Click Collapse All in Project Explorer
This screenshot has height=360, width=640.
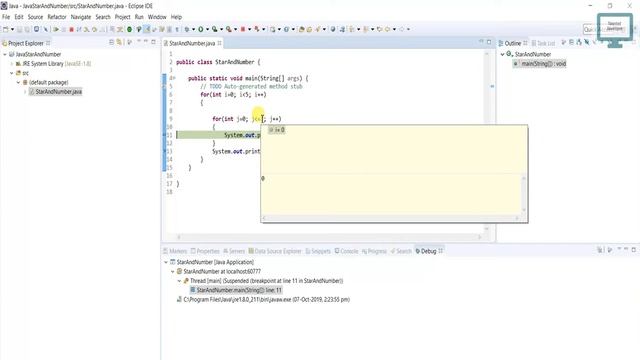[x=111, y=42]
